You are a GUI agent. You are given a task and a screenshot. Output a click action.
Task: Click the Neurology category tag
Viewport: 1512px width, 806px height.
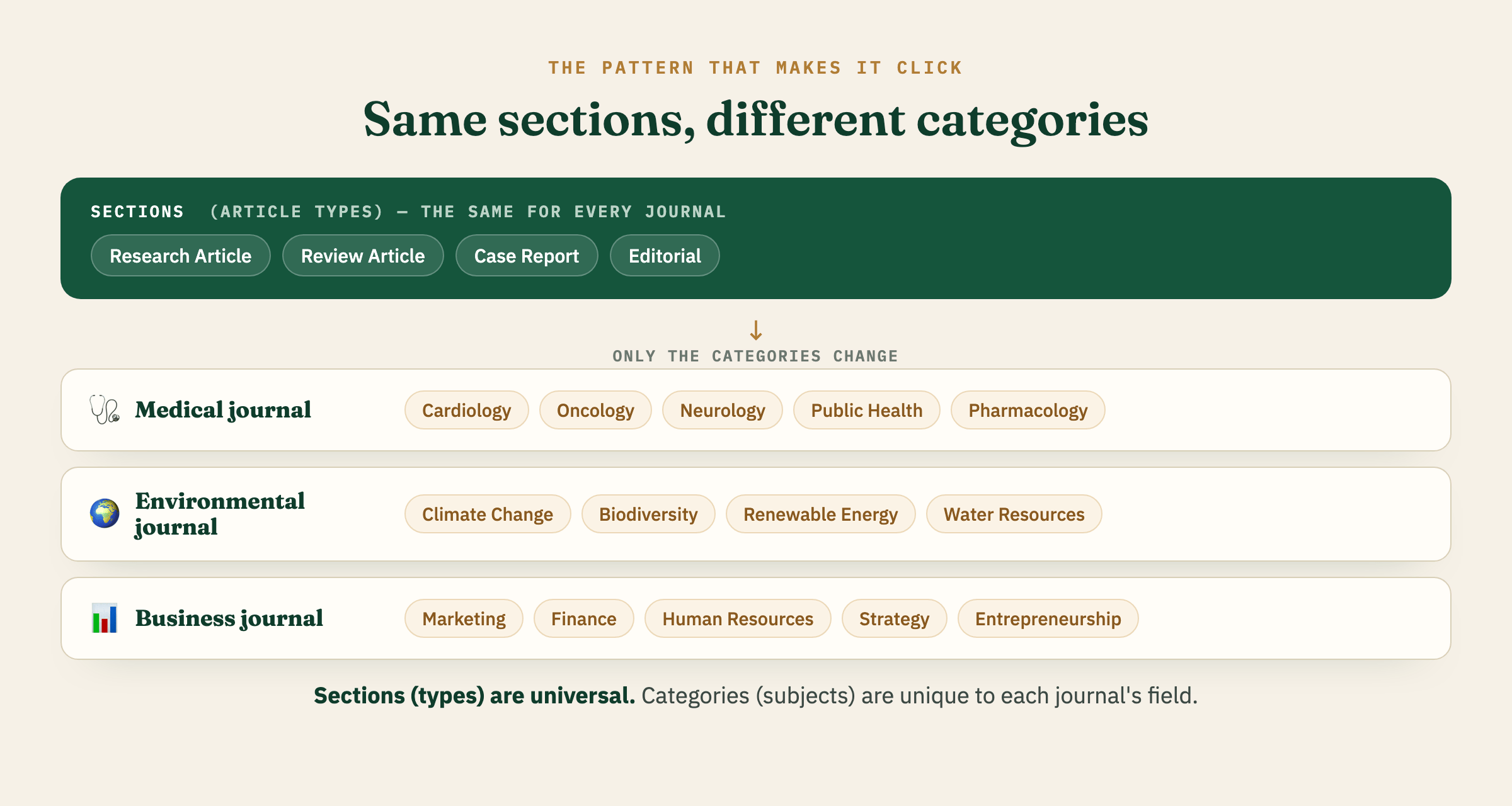click(723, 410)
